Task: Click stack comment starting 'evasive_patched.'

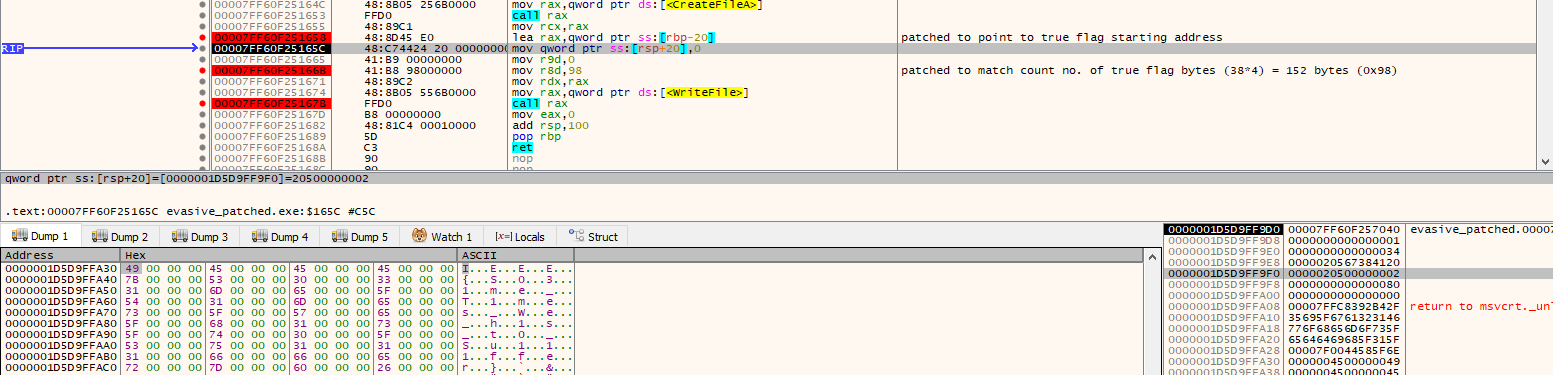Action: point(1481,230)
